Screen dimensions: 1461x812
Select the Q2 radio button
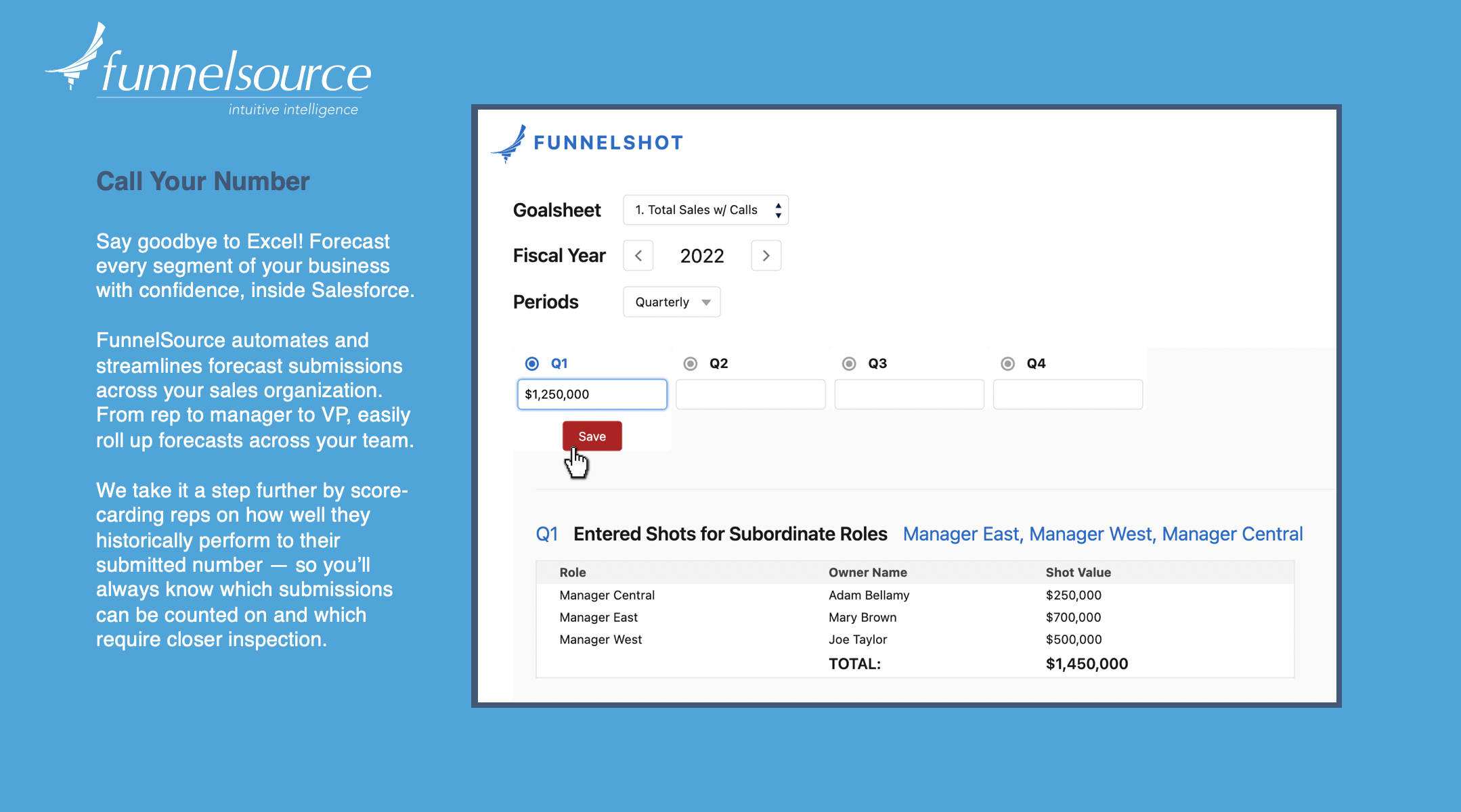click(x=691, y=364)
